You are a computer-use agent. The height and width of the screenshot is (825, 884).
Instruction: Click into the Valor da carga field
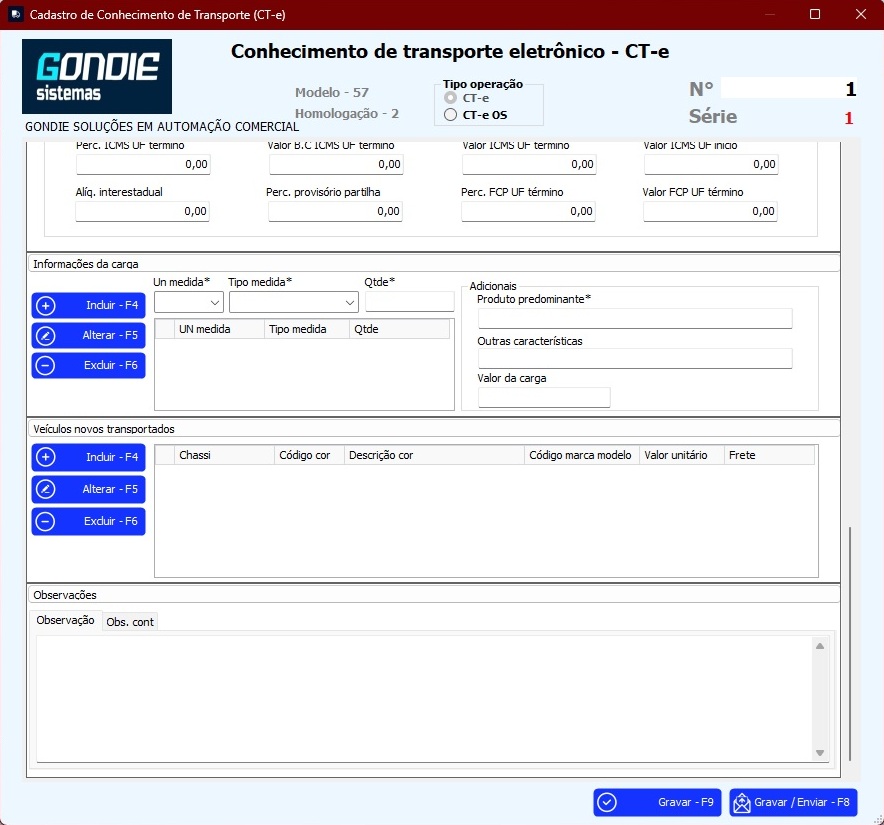[544, 398]
